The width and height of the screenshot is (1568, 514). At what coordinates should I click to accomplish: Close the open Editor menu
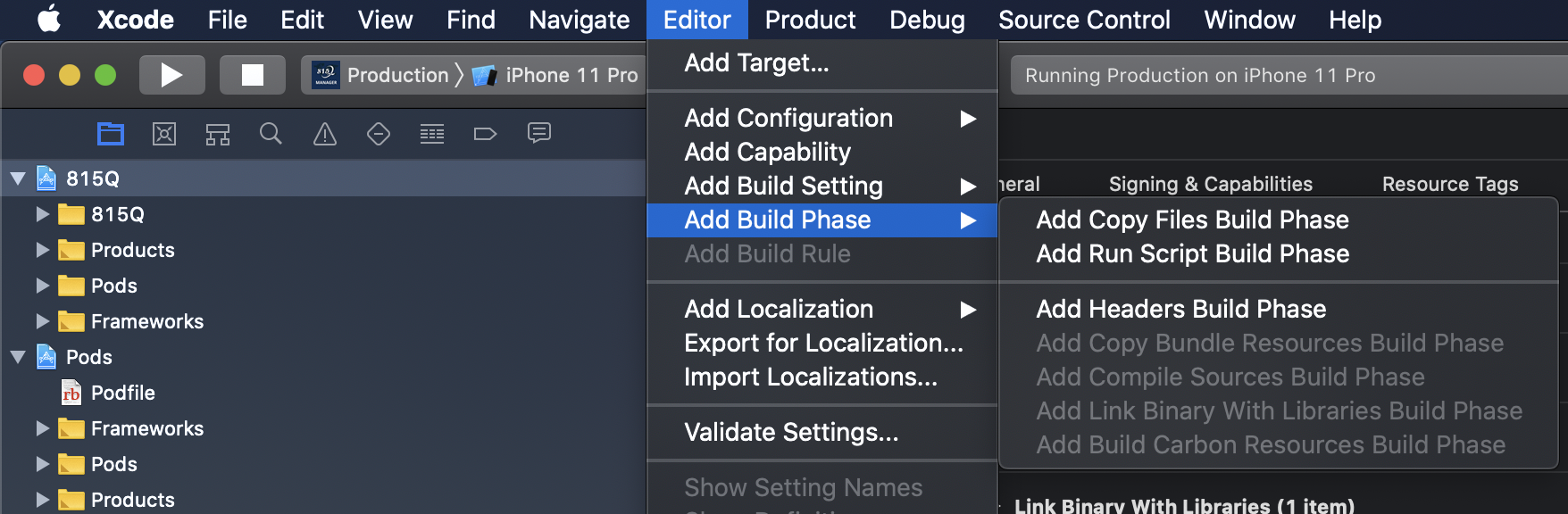(x=697, y=19)
